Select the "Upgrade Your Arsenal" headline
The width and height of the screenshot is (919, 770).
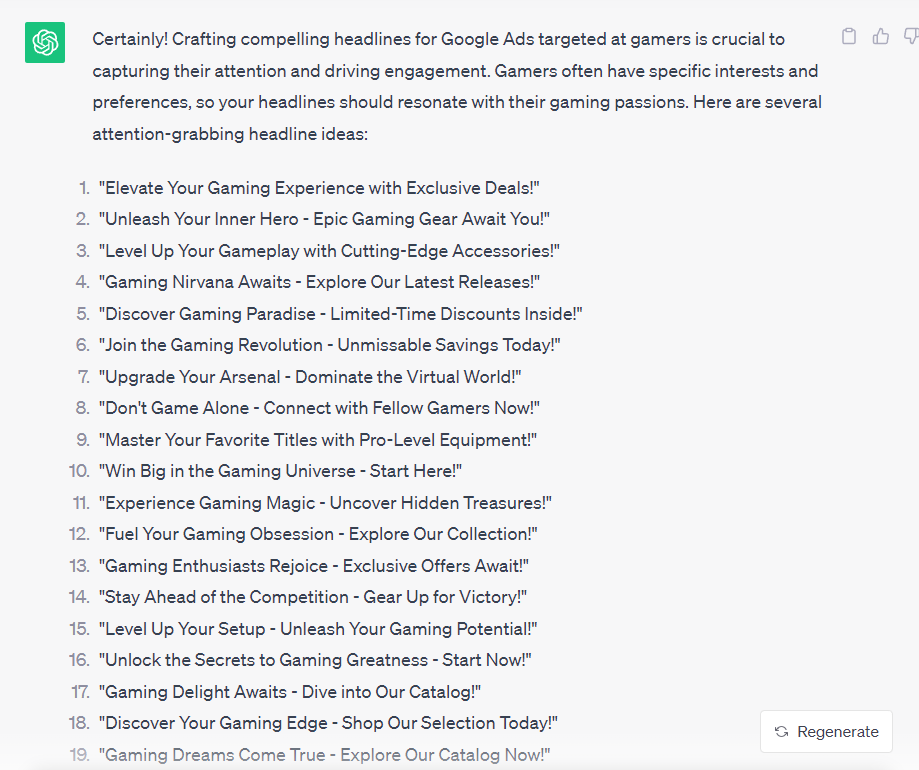tap(310, 377)
